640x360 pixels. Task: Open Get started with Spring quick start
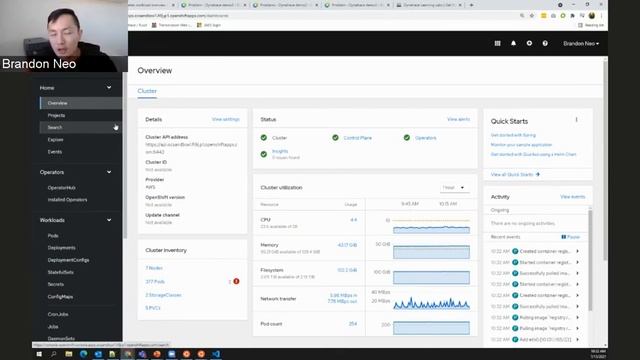click(513, 135)
